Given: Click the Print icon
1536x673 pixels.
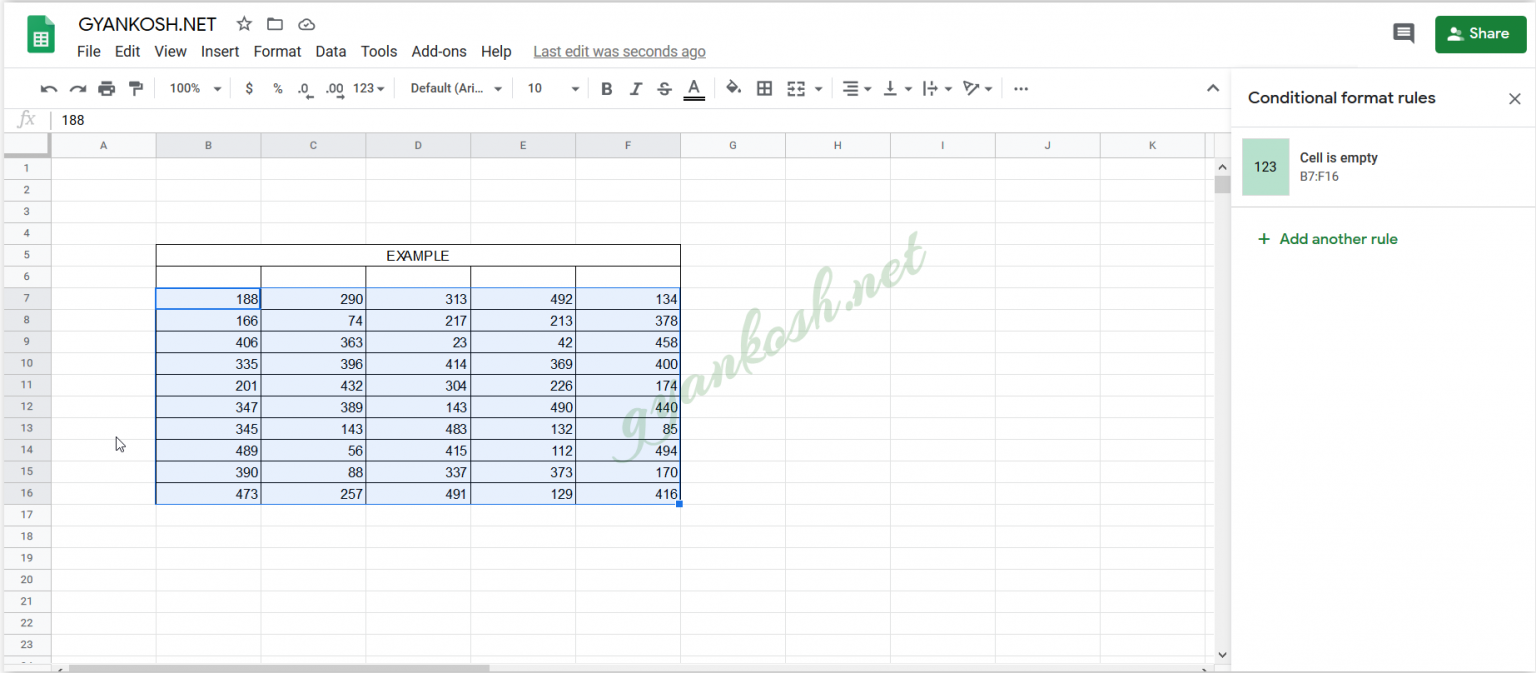Looking at the screenshot, I should [x=107, y=88].
